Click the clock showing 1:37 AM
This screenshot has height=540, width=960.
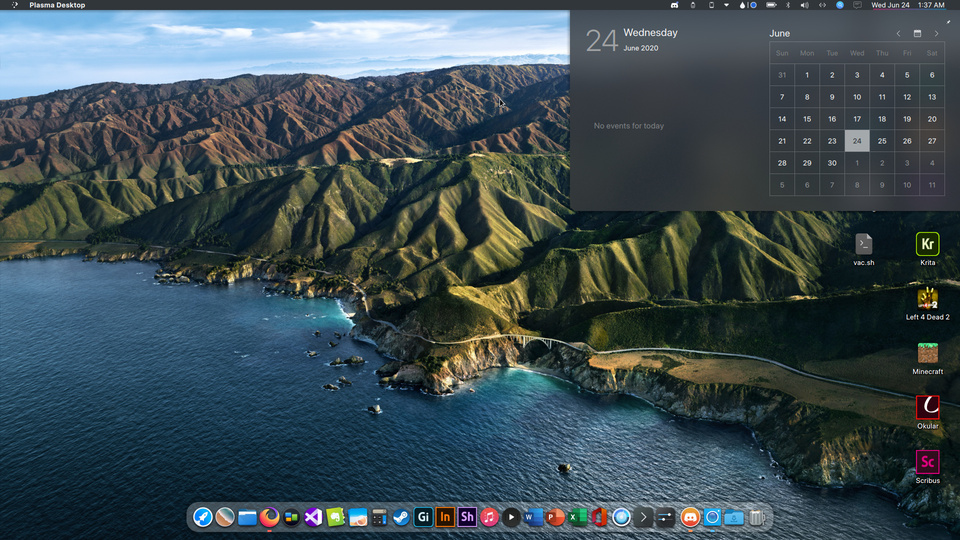931,5
